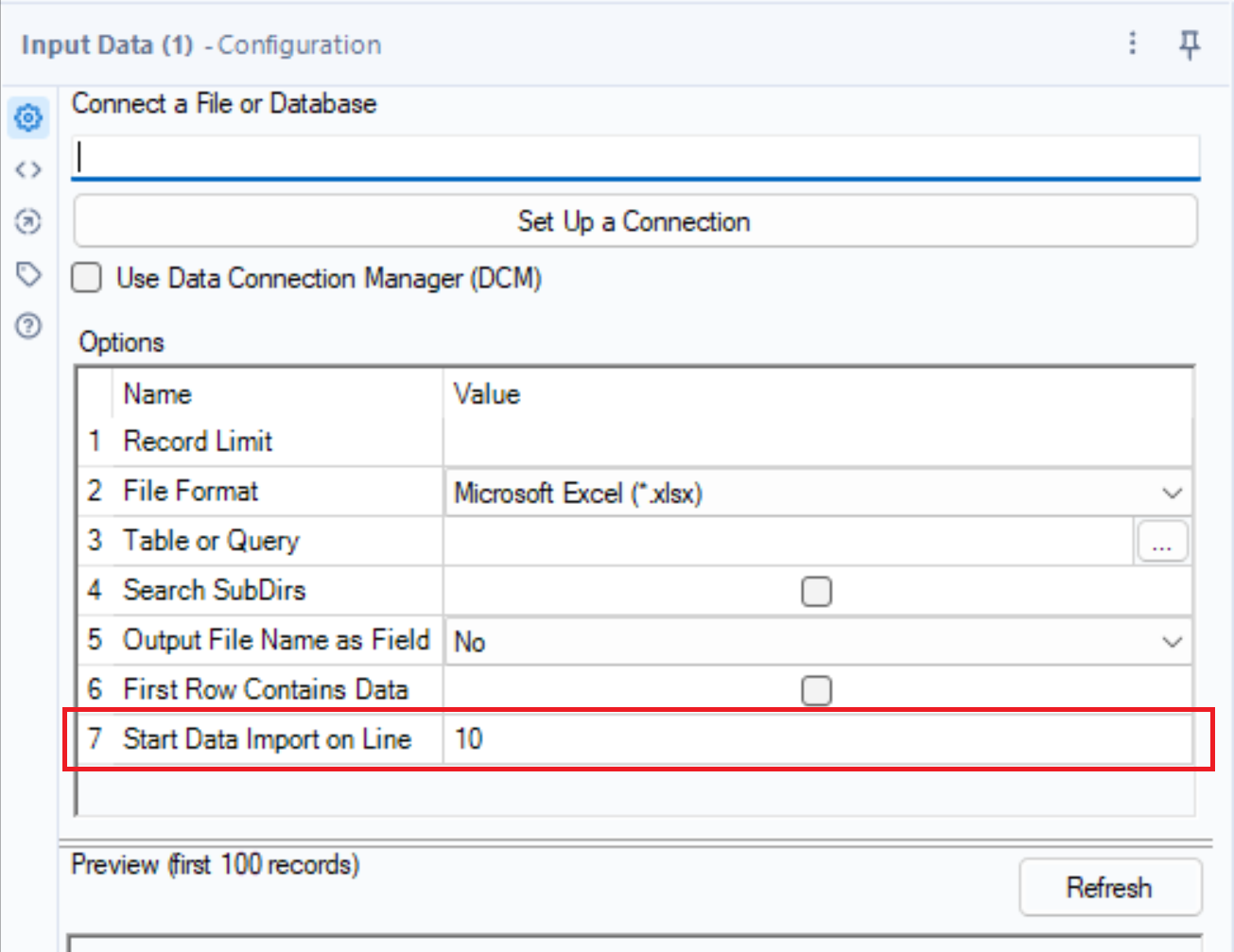Toggle the Search SubDirs checkbox
The height and width of the screenshot is (952, 1234).
pos(815,591)
